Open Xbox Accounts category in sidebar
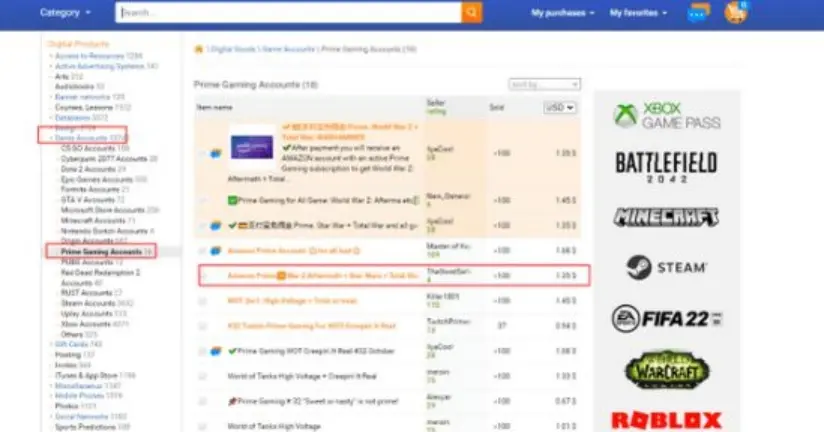Image resolution: width=824 pixels, height=432 pixels. click(88, 324)
